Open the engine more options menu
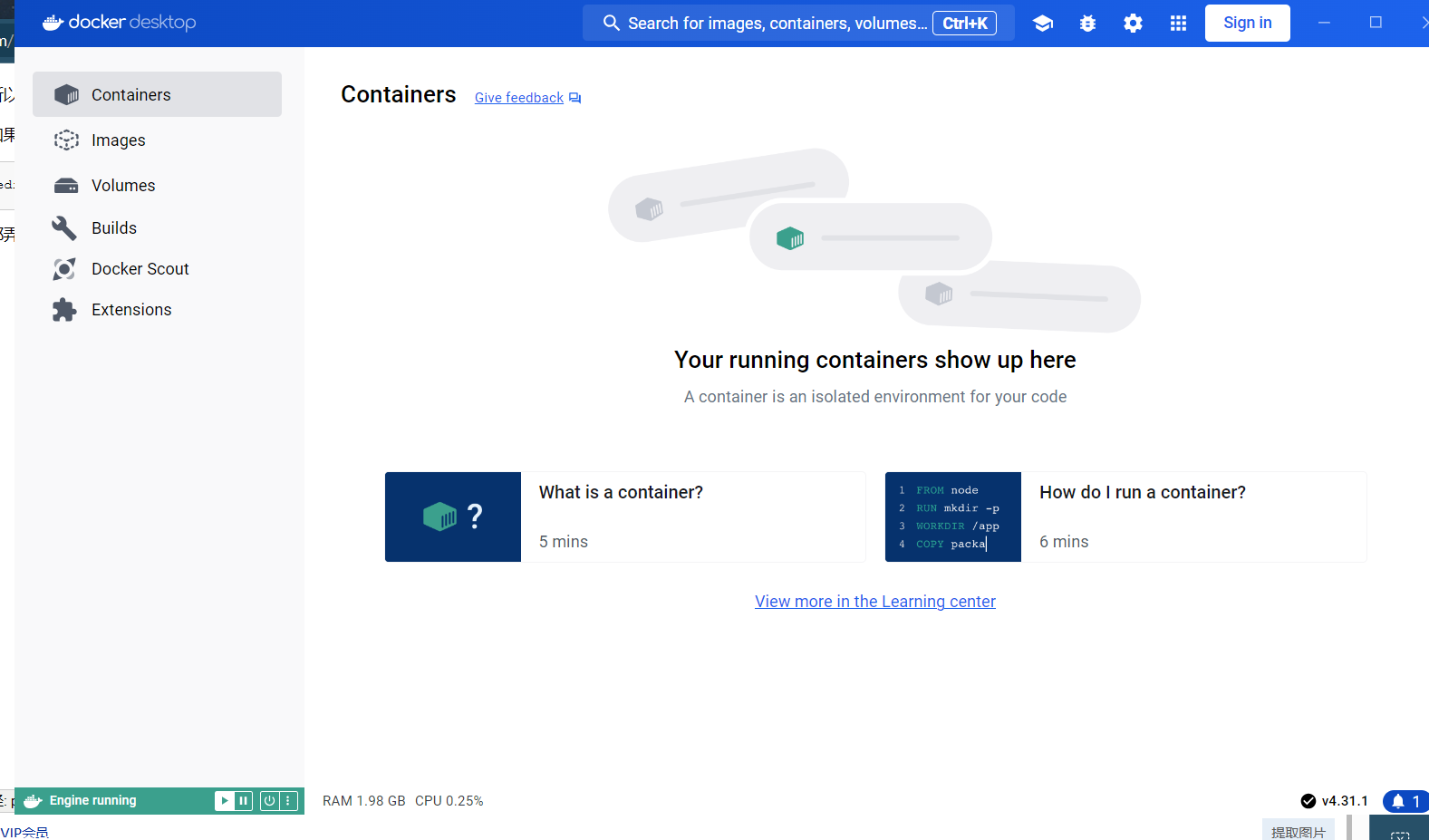Screen dimensions: 1429x840 coord(288,801)
